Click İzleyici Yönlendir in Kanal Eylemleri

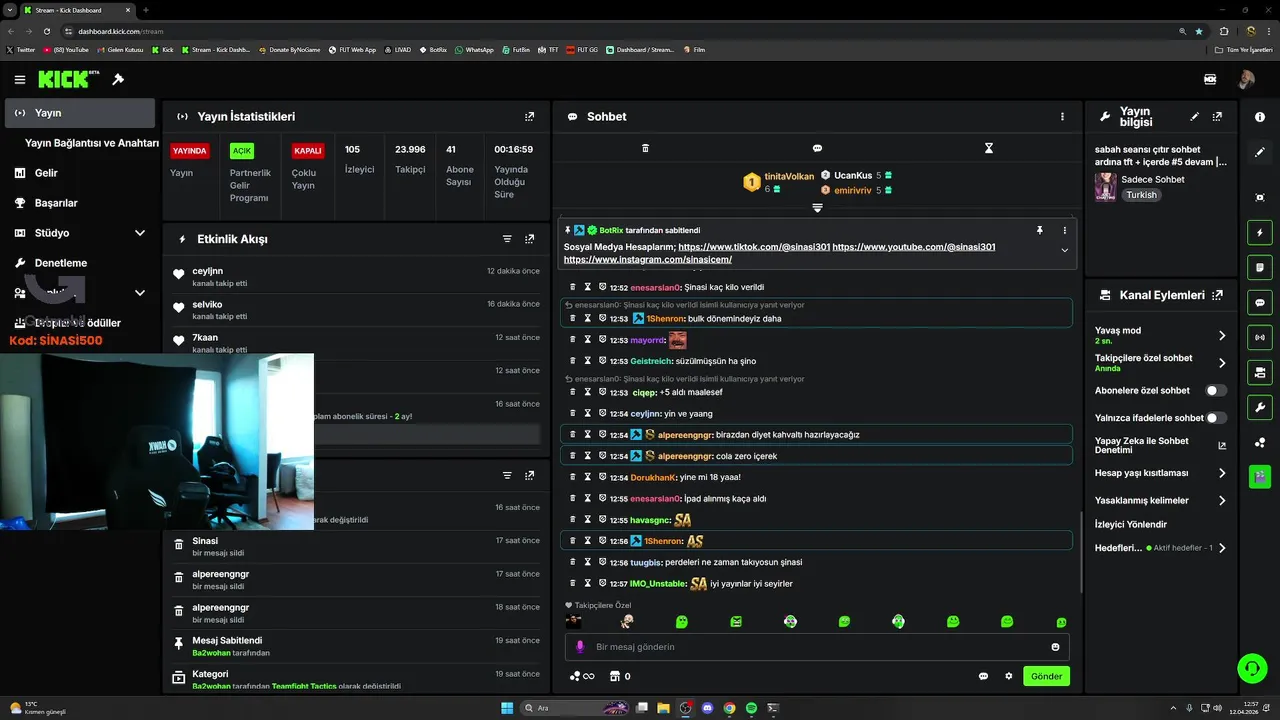(1131, 524)
